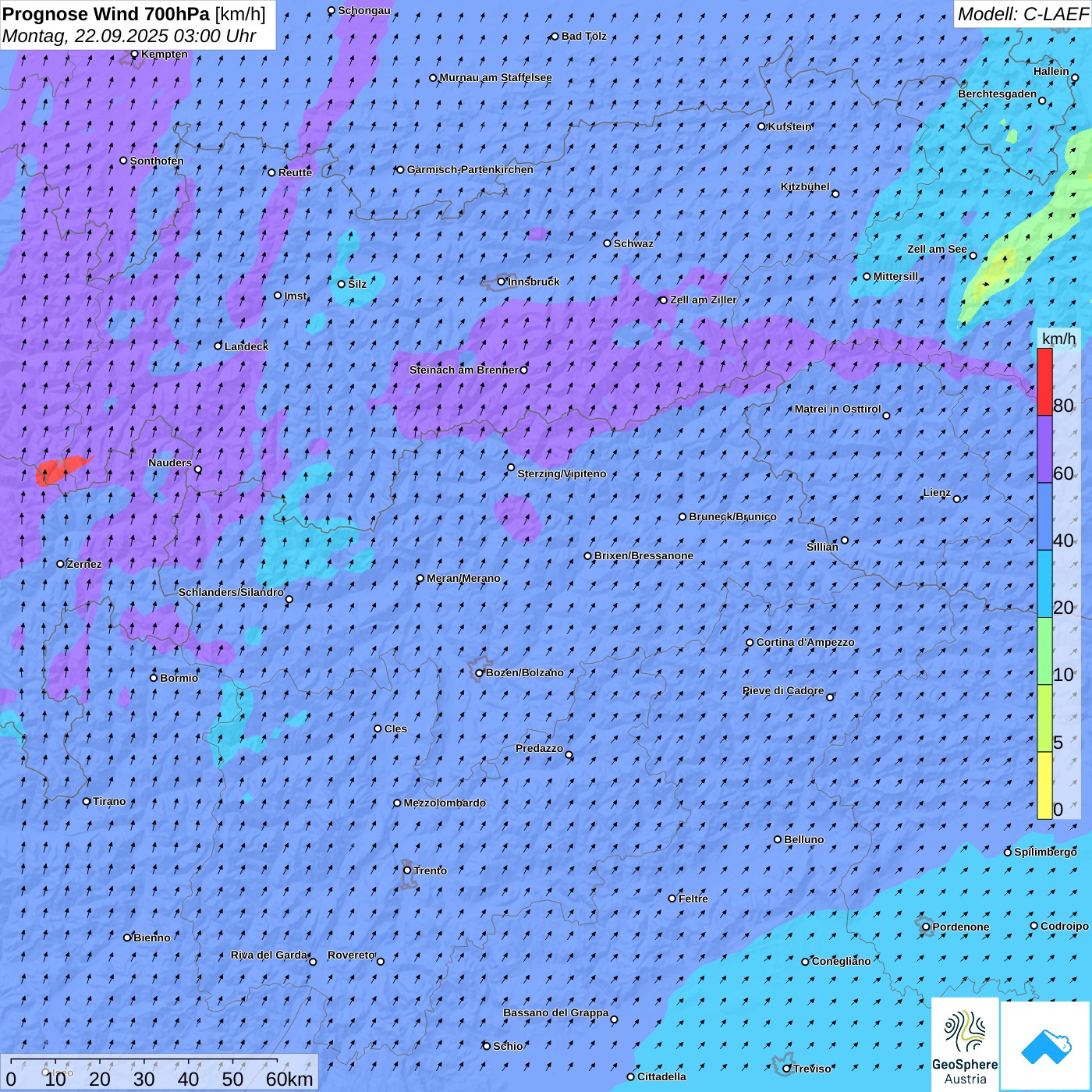Image resolution: width=1092 pixels, height=1092 pixels.
Task: Click the Pieve di Cadore label
Action: 783,690
